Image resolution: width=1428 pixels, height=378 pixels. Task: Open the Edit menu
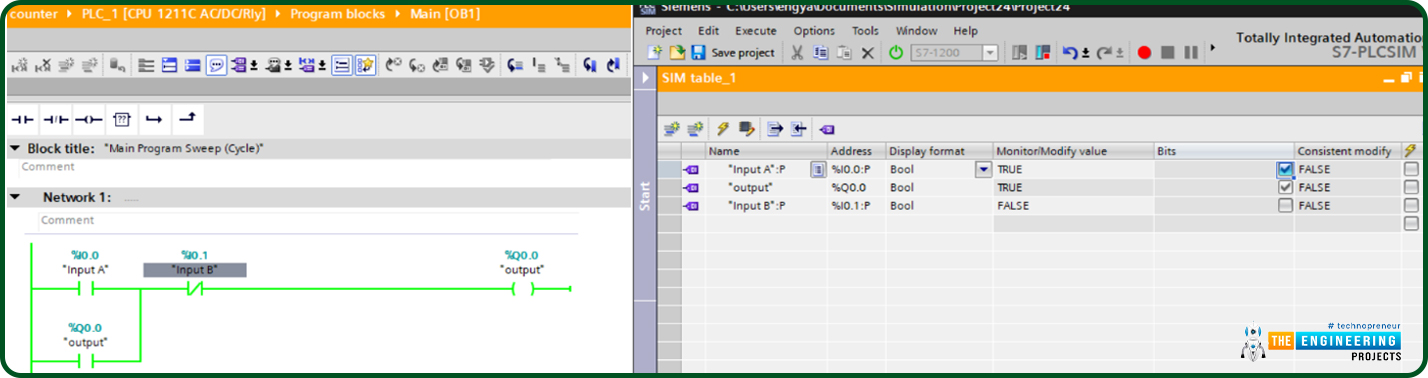pyautogui.click(x=709, y=31)
